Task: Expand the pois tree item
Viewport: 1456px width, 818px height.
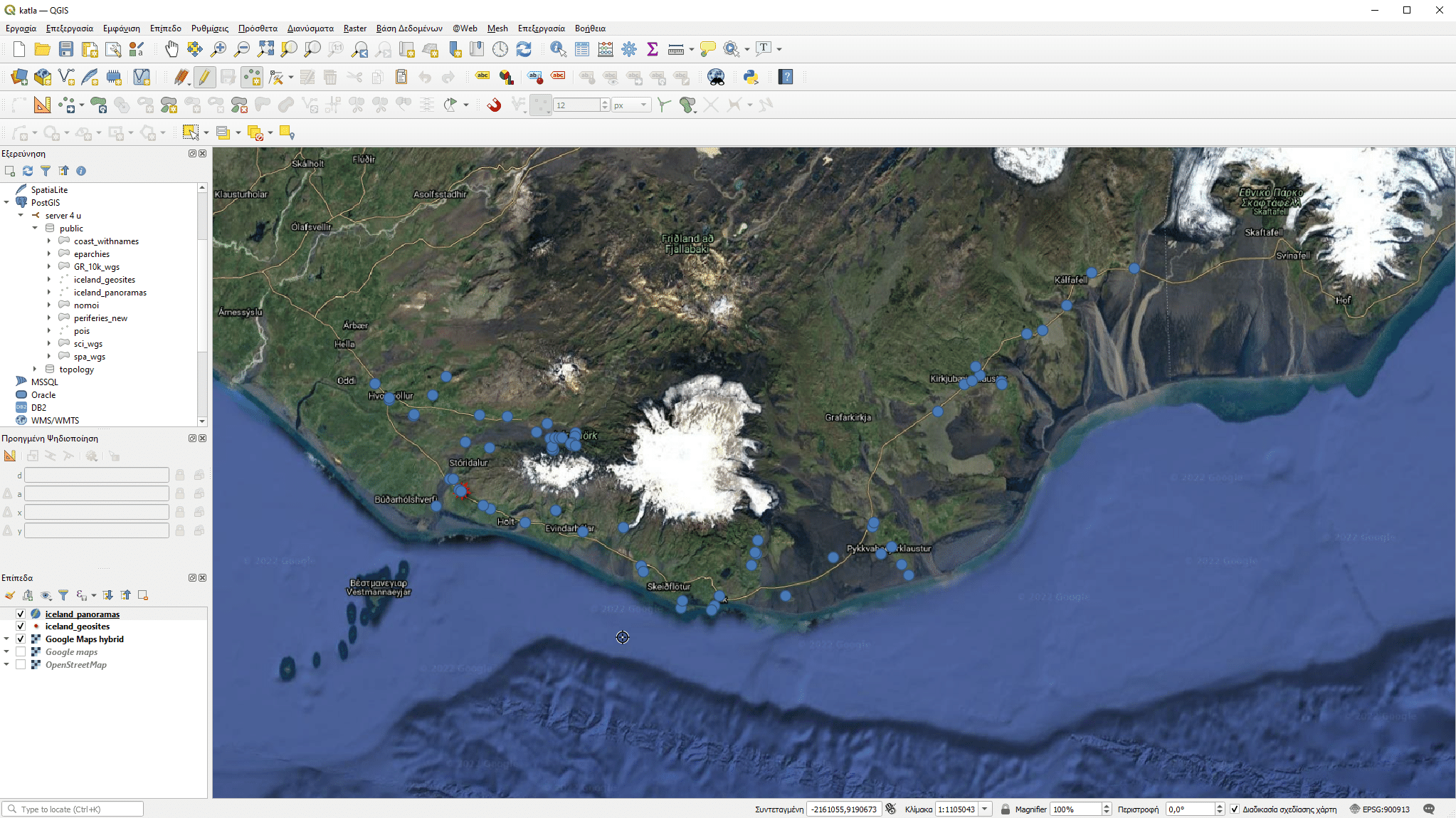Action: tap(48, 330)
